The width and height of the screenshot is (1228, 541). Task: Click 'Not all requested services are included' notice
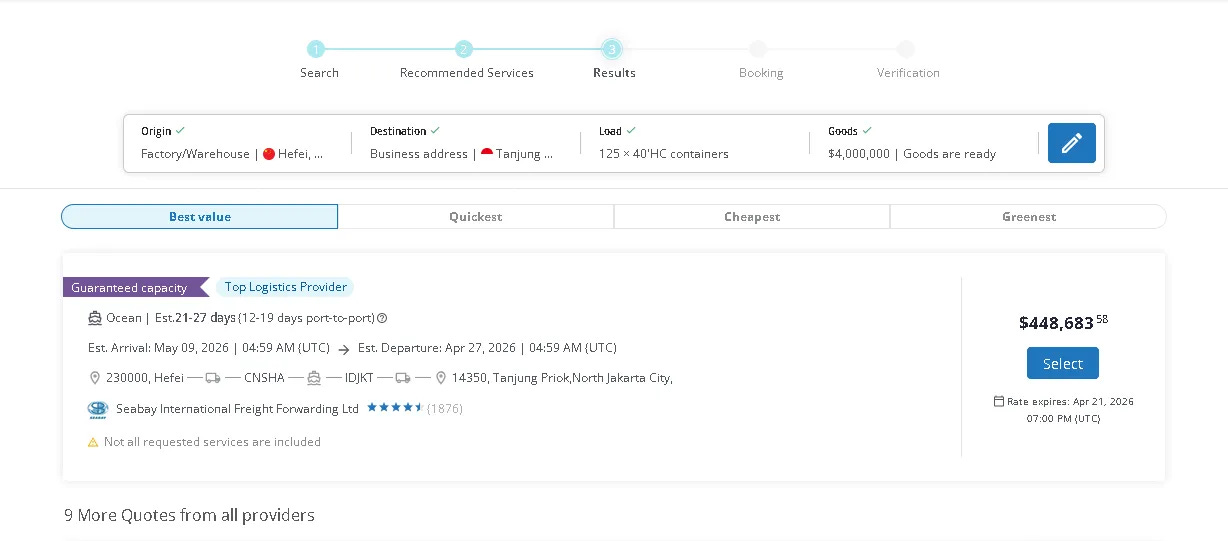click(212, 442)
